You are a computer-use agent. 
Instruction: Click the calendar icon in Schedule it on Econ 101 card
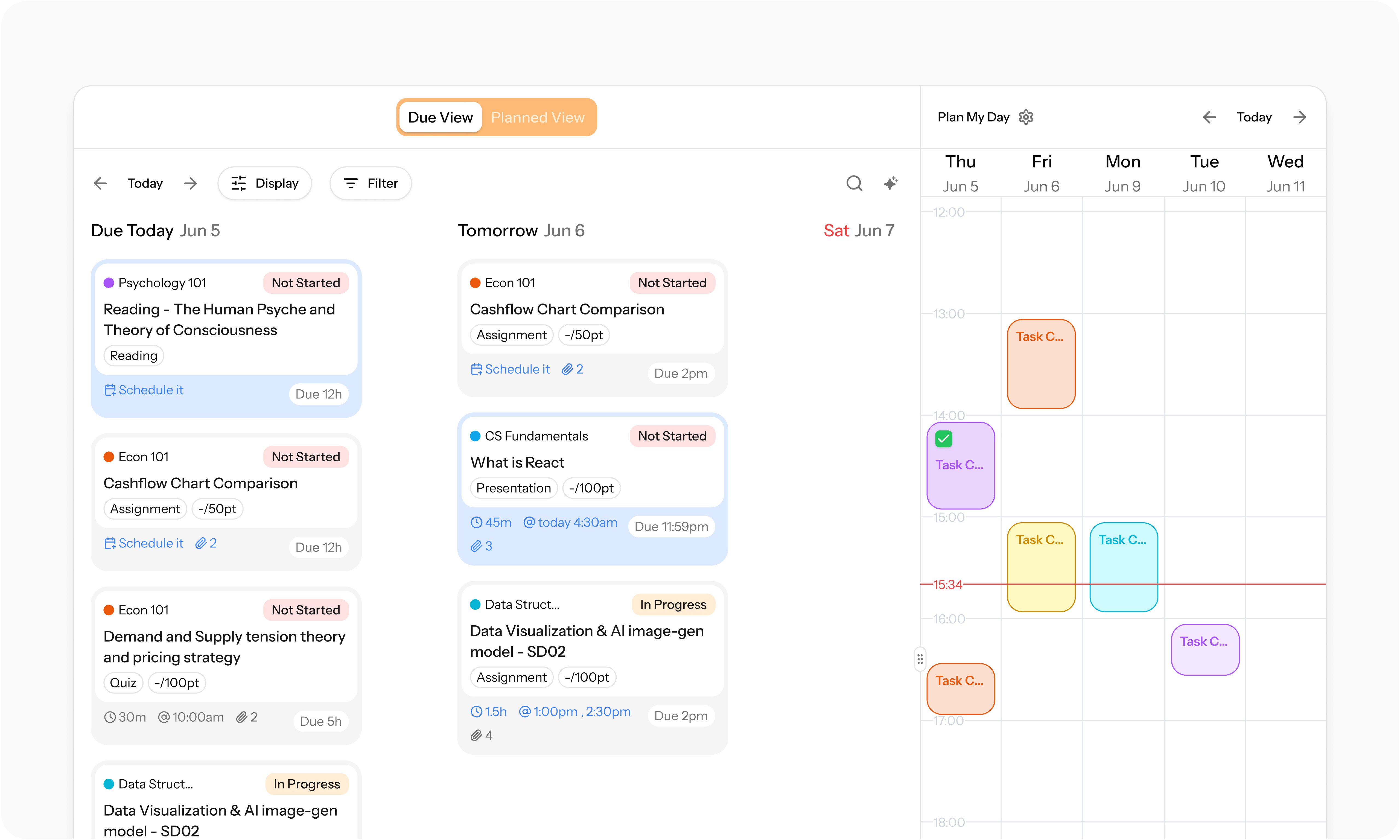coord(110,543)
